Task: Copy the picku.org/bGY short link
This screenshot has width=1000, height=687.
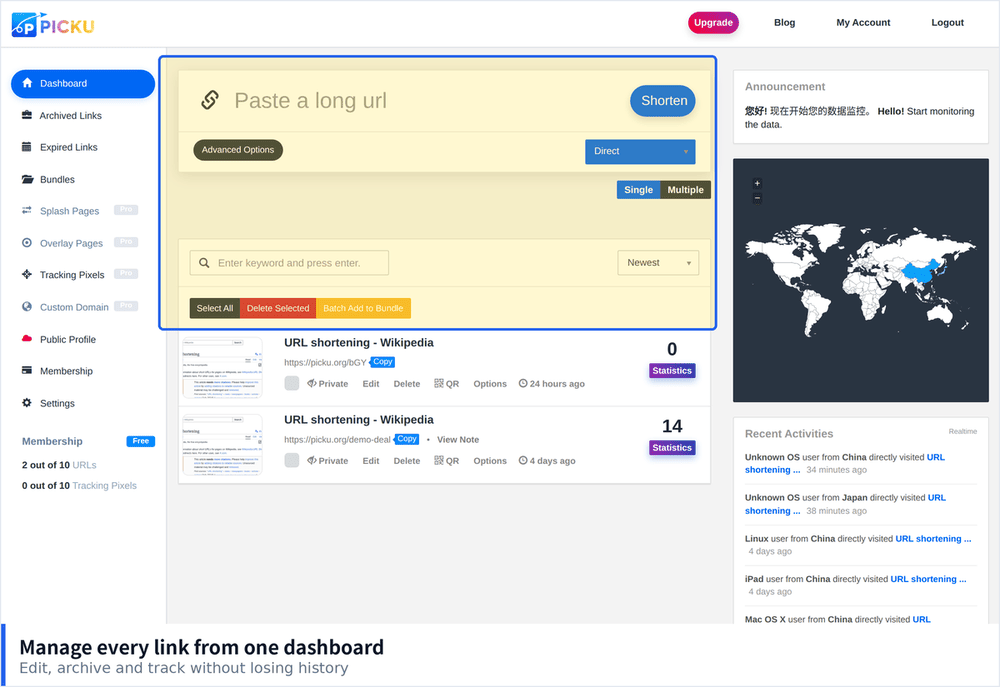Action: click(383, 362)
